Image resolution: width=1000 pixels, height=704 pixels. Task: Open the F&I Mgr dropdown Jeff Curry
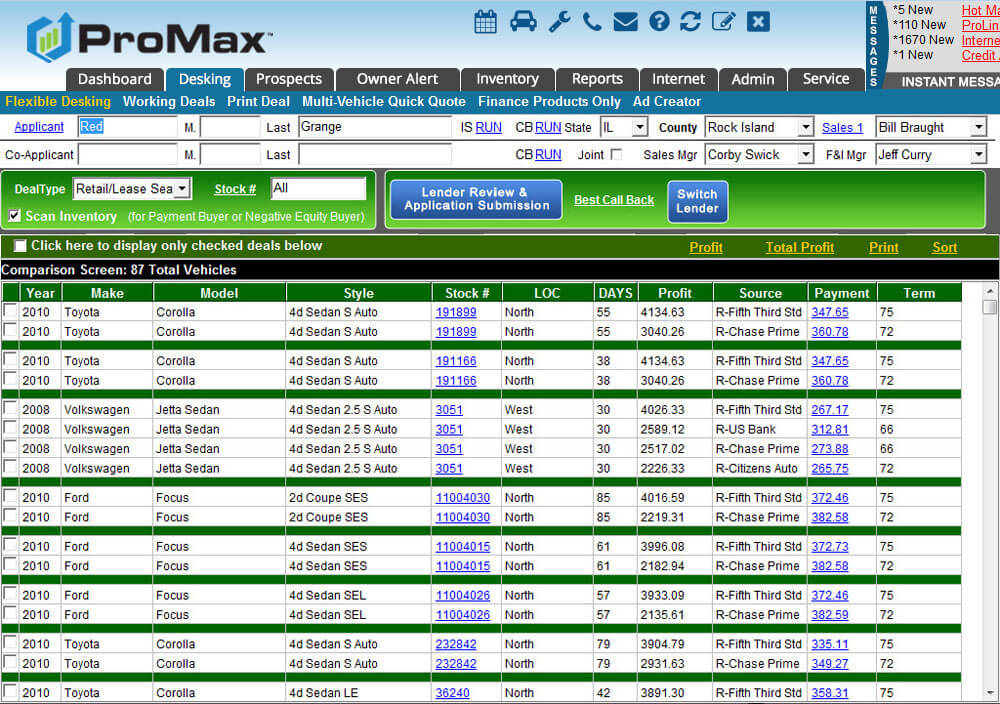(978, 154)
